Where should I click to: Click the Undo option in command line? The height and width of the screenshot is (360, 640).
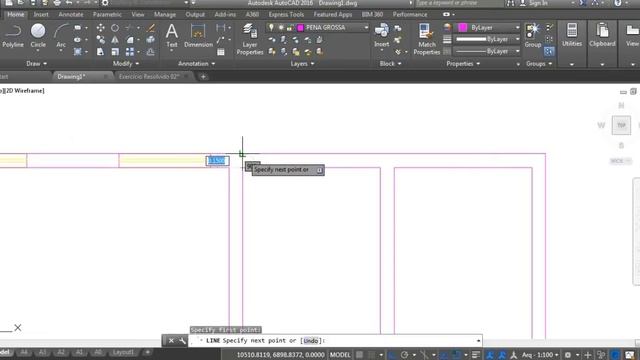coord(311,340)
